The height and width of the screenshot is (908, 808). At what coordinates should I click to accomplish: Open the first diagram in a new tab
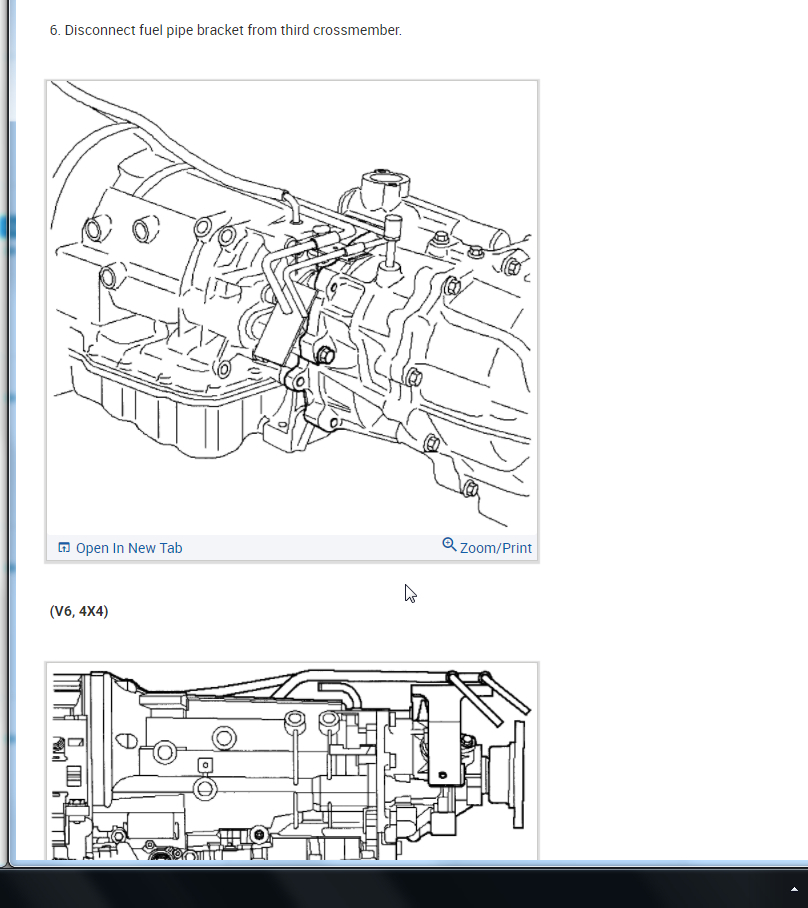pos(129,548)
